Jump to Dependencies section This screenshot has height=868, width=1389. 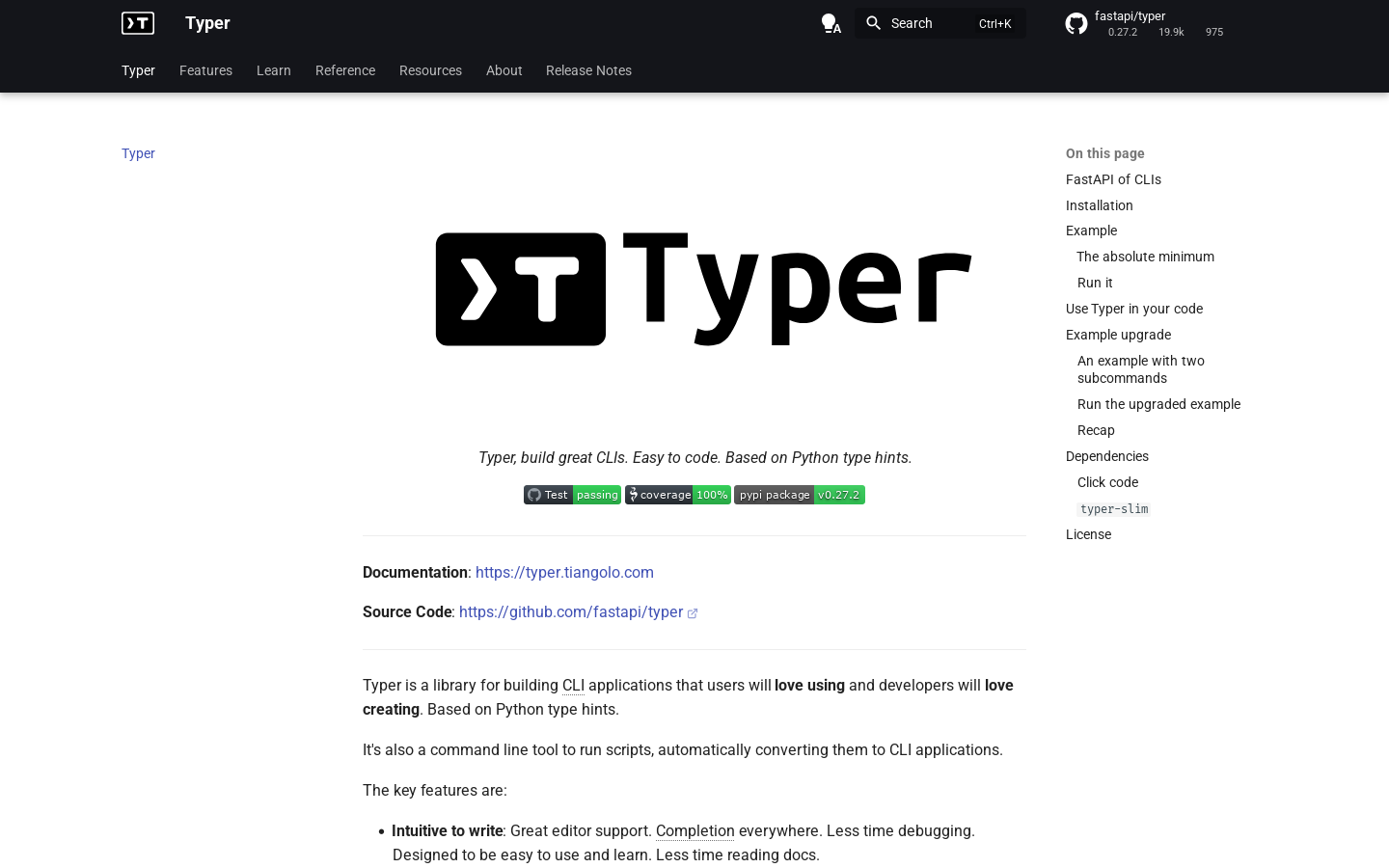[1107, 456]
